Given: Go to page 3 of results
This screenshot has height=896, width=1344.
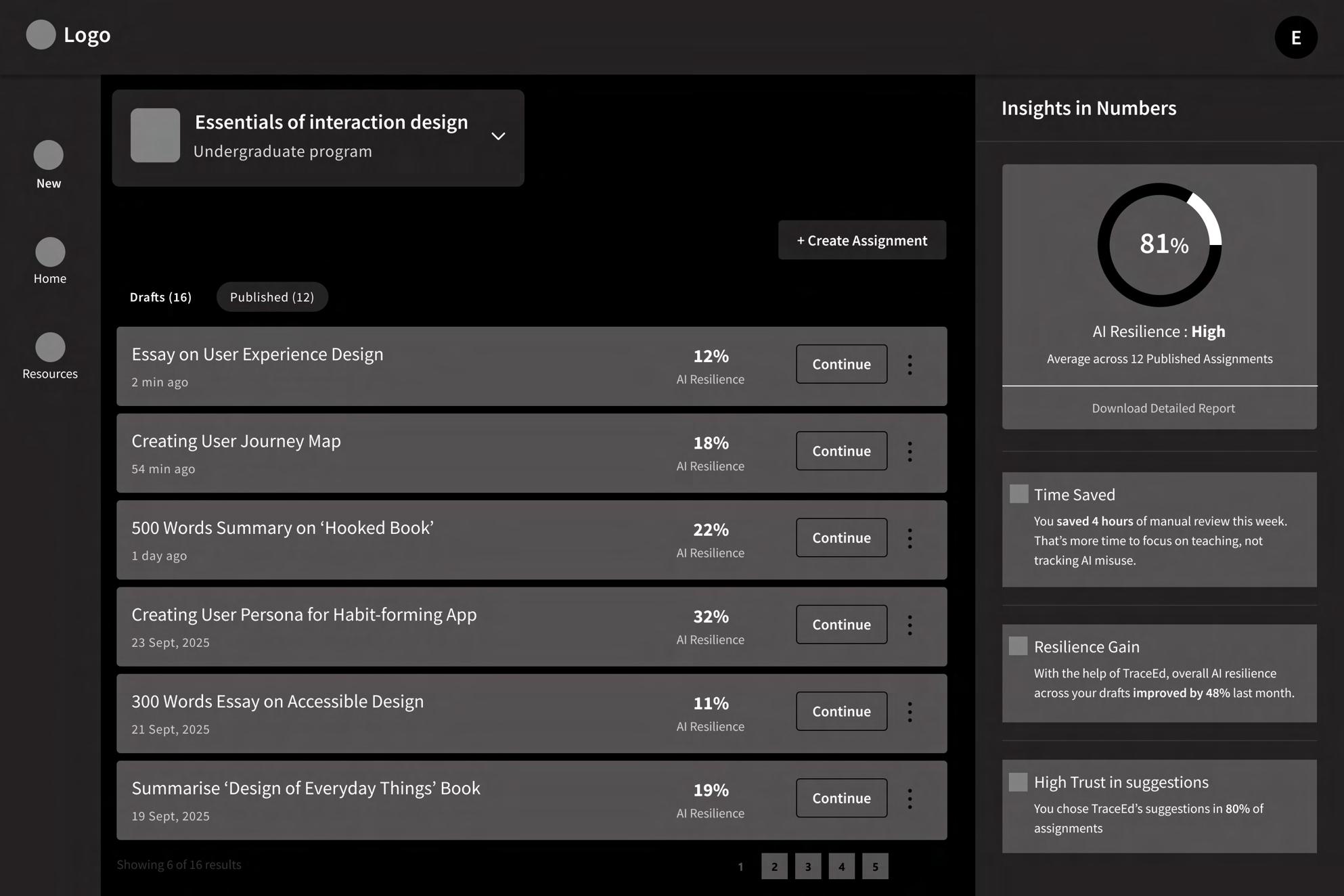Looking at the screenshot, I should tap(807, 866).
